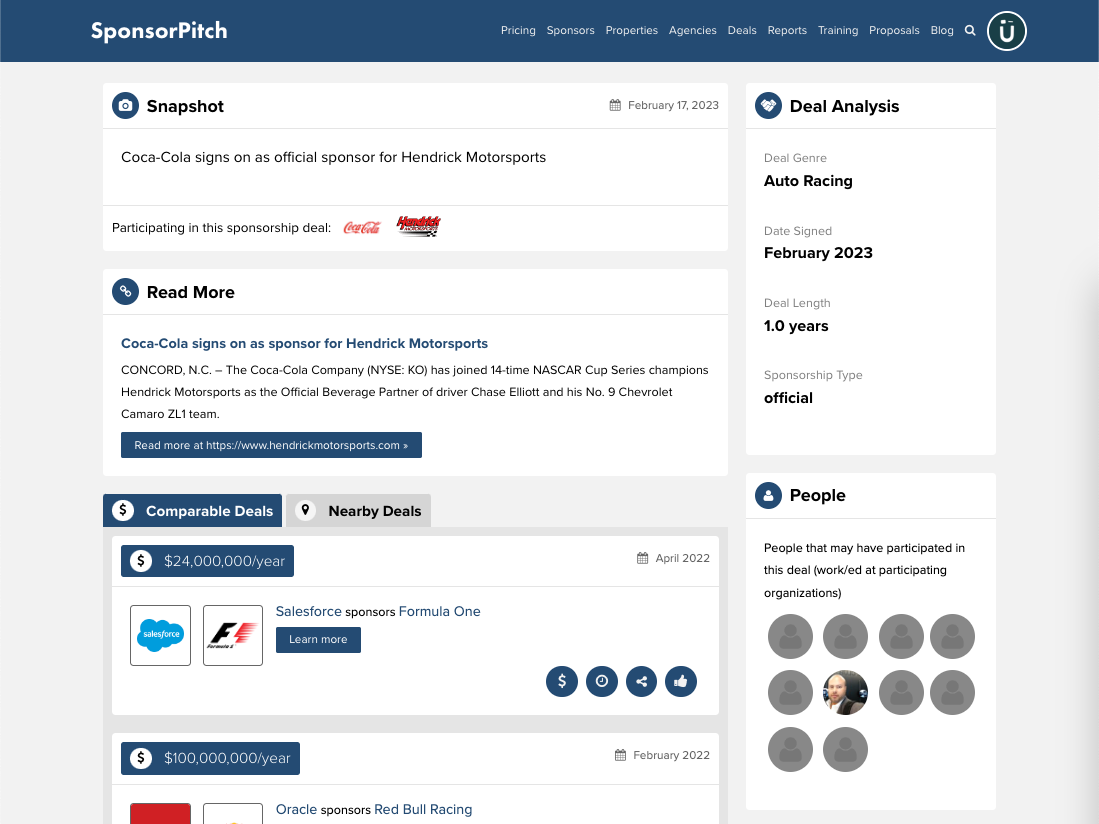Open the Formula One property link
This screenshot has height=824, width=1099.
[x=439, y=611]
